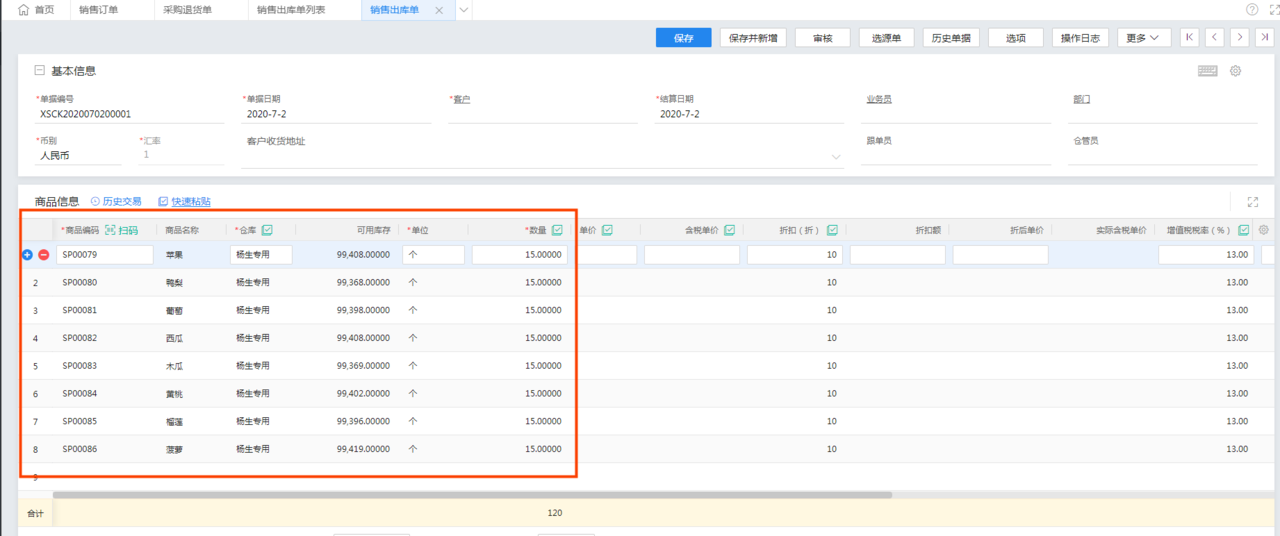Select the stock value 99,368.00000
Image resolution: width=1280 pixels, height=536 pixels.
363,283
